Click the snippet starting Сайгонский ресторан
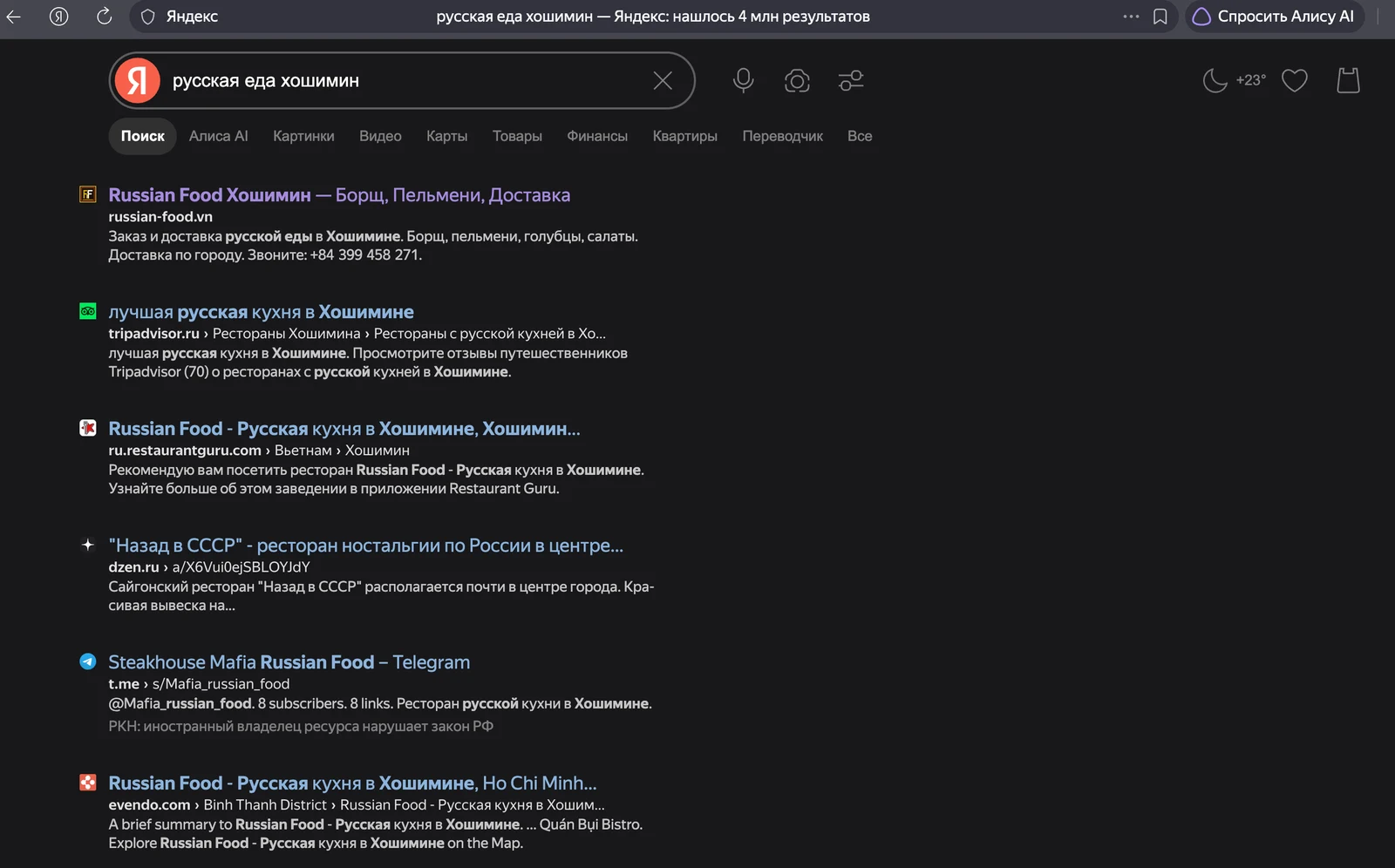This screenshot has width=1395, height=868. (x=381, y=596)
